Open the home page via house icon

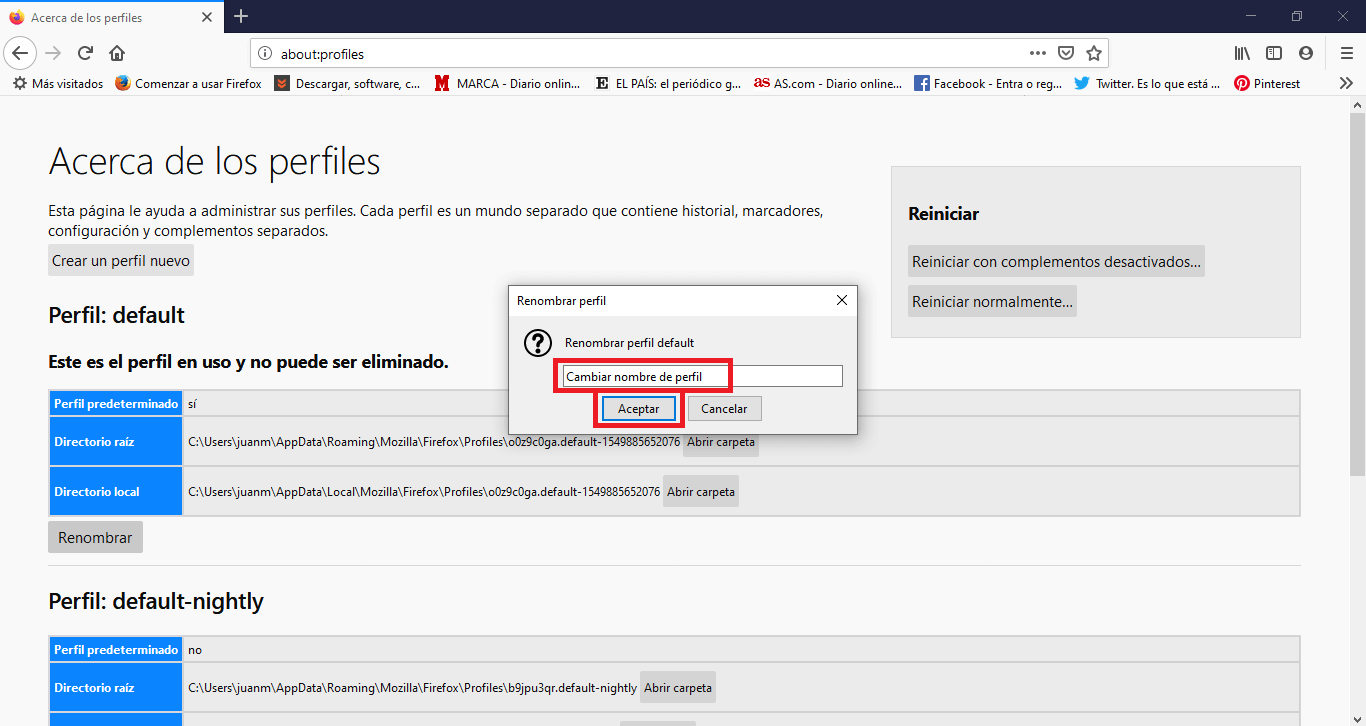(117, 53)
